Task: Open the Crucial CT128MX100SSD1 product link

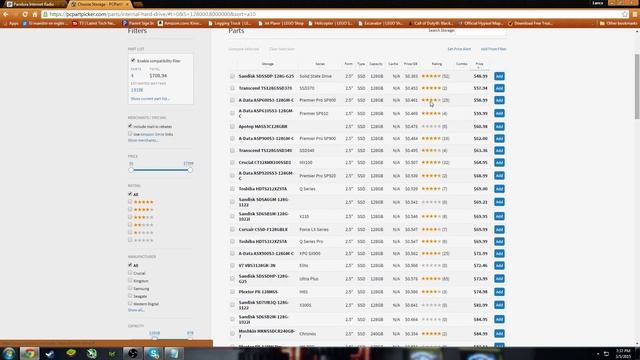Action: (265, 162)
